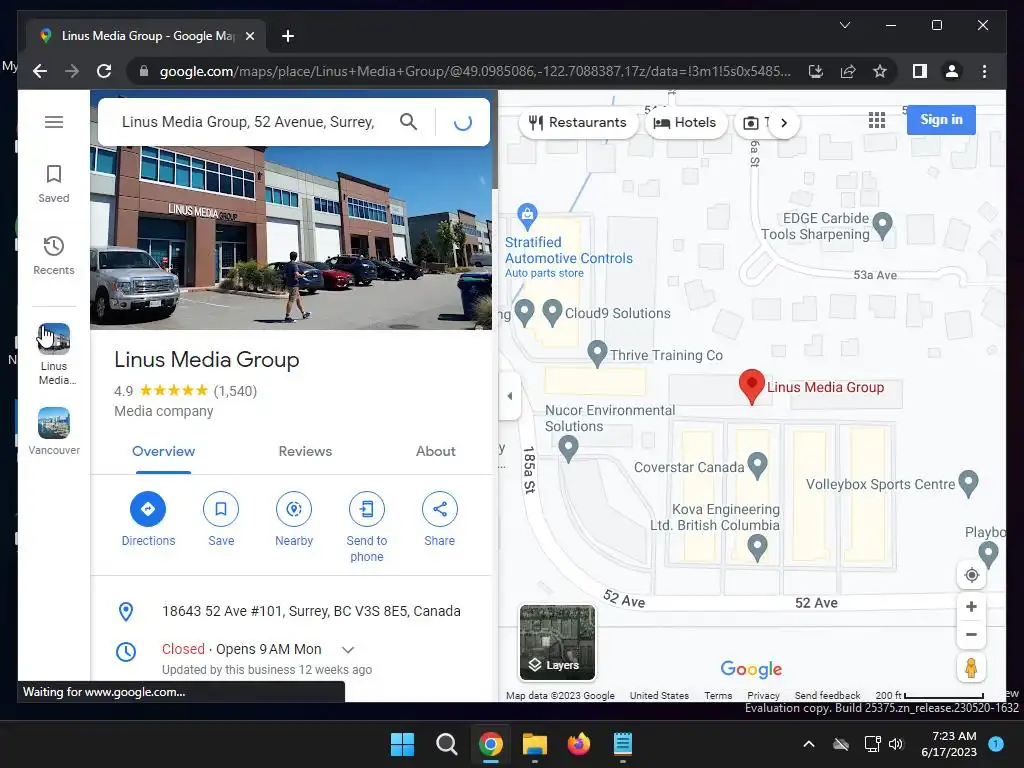
Task: Open Chrome three-dot menu
Action: tap(984, 71)
